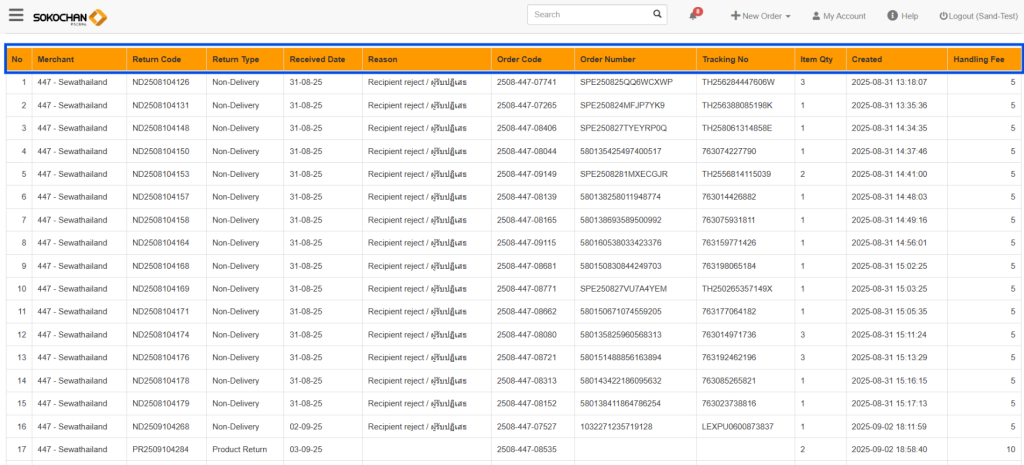Click the Sokochan logo
Image resolution: width=1024 pixels, height=465 pixels.
tap(70, 17)
